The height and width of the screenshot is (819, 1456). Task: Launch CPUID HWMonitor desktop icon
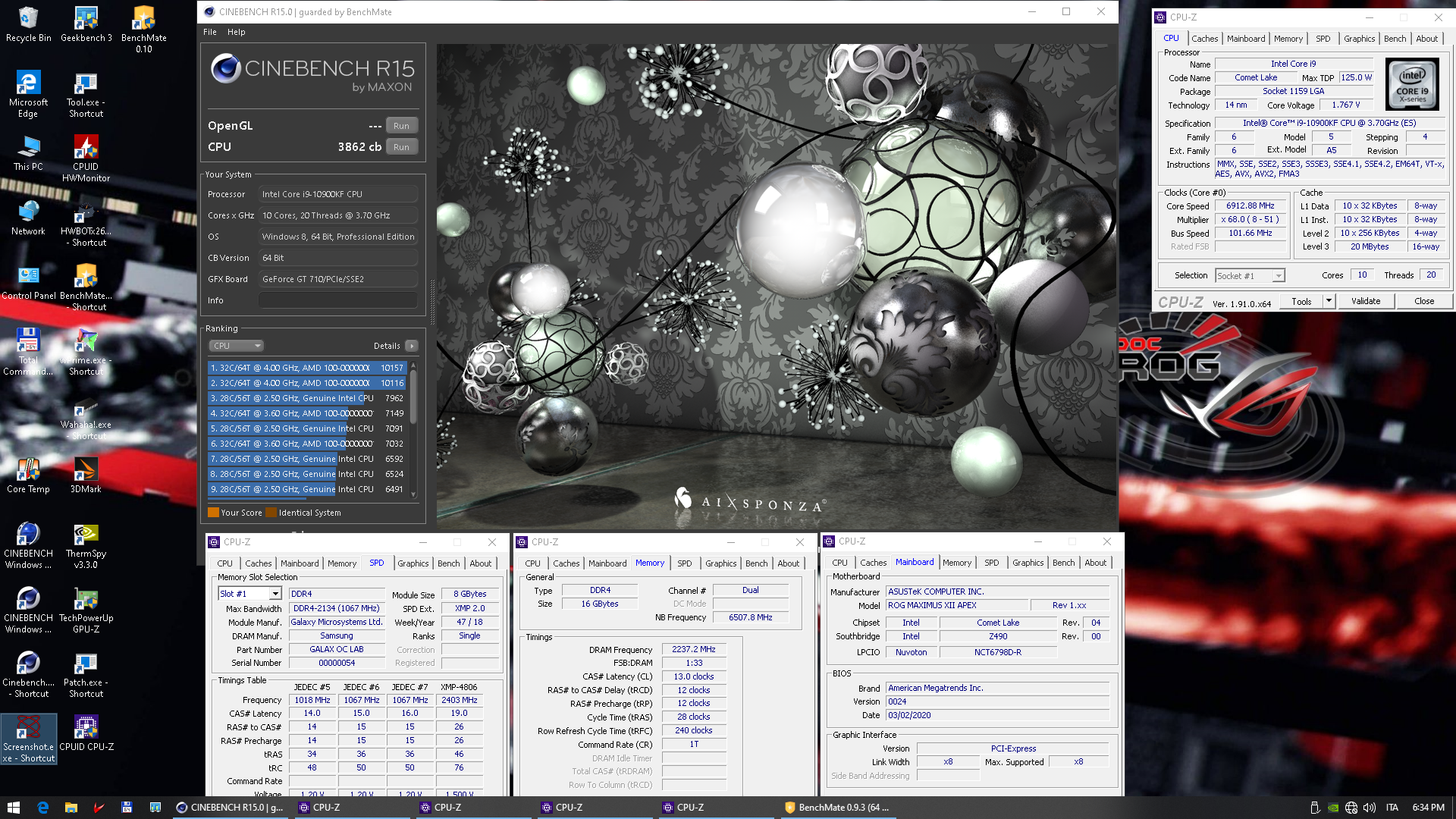point(86,158)
